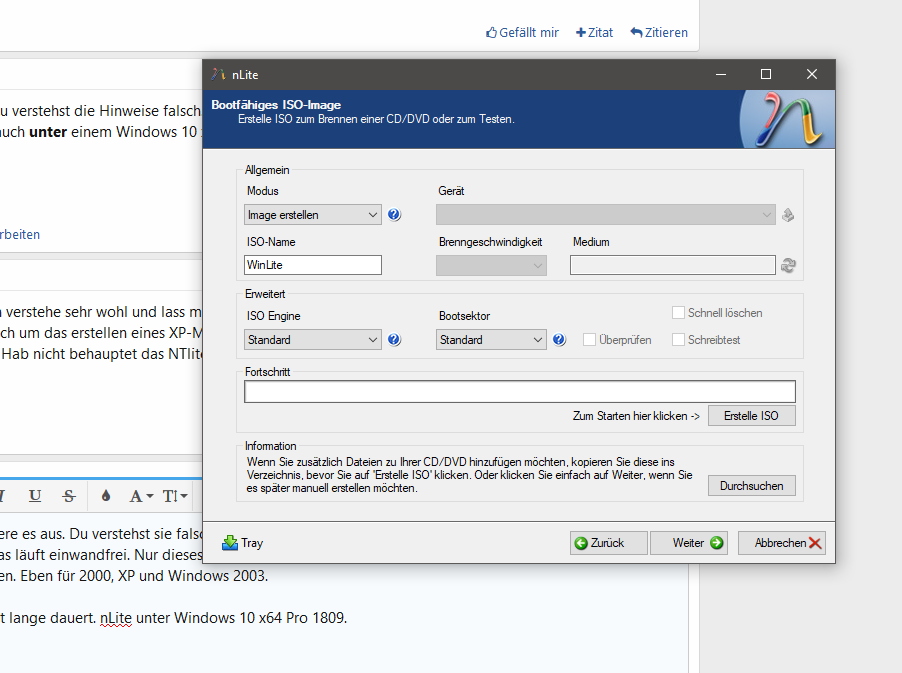This screenshot has height=673, width=902.
Task: Open the Bootsektor dropdown
Action: (x=491, y=339)
